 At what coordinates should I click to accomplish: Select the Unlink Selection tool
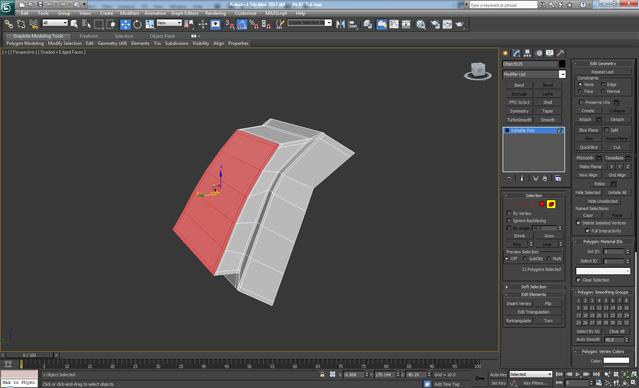point(21,24)
